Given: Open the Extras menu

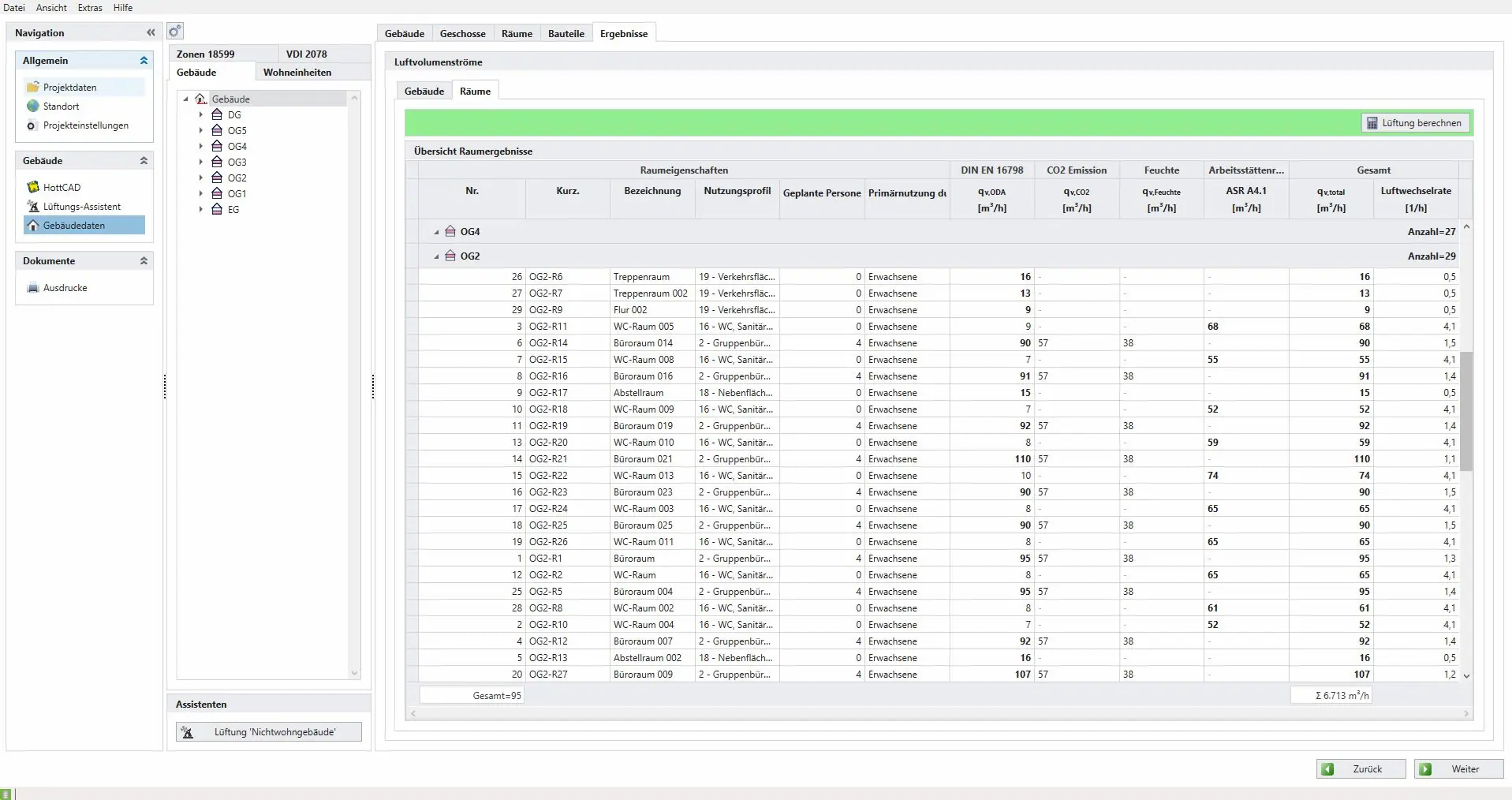Looking at the screenshot, I should click(x=90, y=8).
